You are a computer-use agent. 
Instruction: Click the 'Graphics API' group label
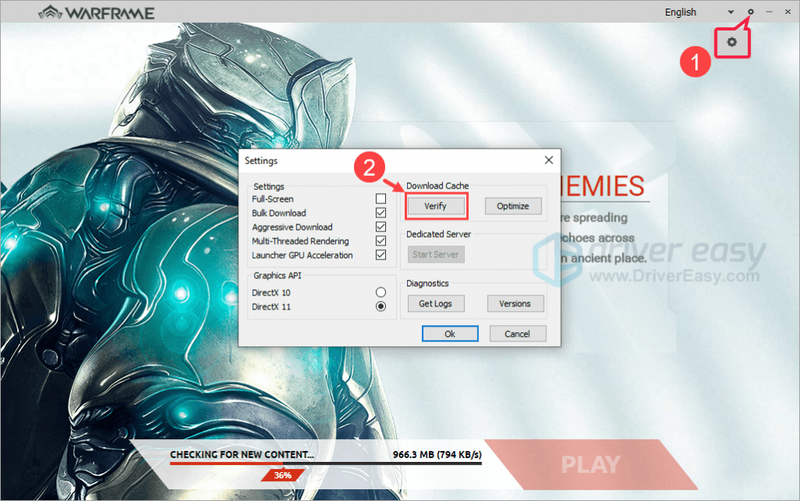(x=277, y=275)
